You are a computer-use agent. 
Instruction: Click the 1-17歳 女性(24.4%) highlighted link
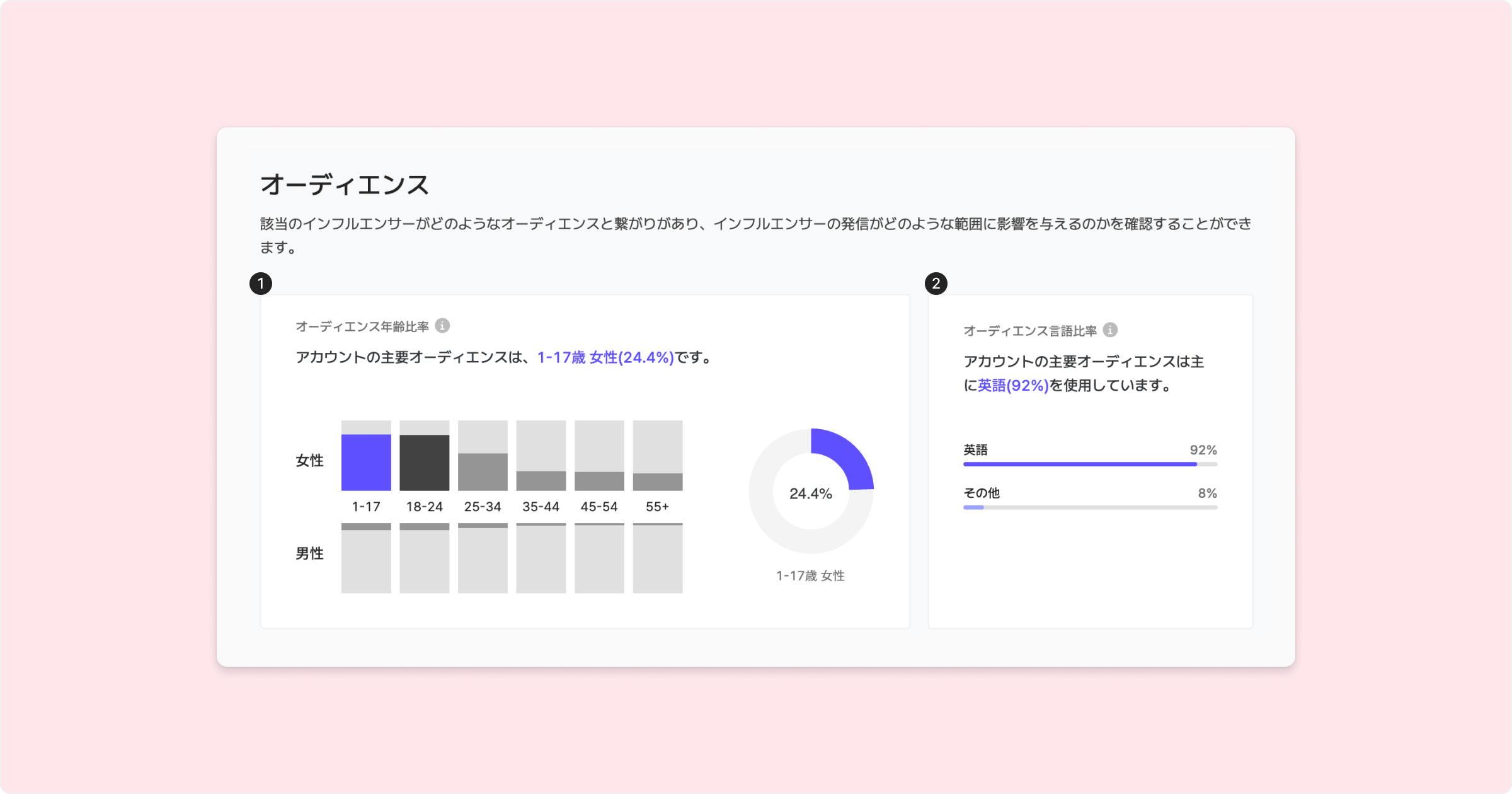[x=605, y=357]
